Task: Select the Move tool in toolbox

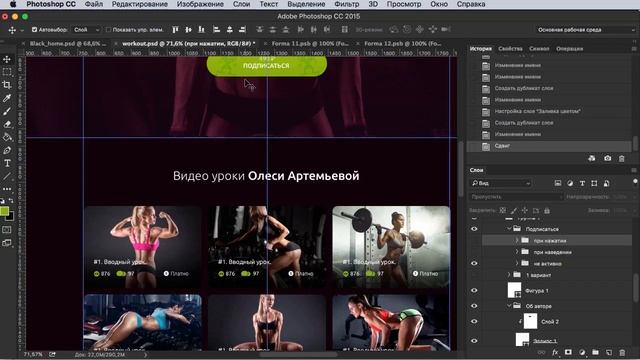Action: click(x=7, y=60)
